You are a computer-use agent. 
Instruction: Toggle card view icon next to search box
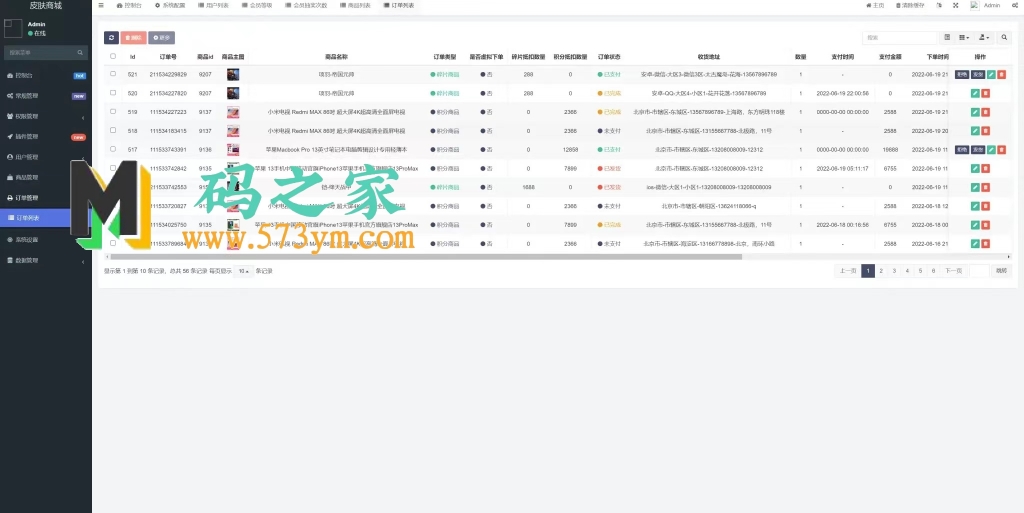(x=947, y=38)
